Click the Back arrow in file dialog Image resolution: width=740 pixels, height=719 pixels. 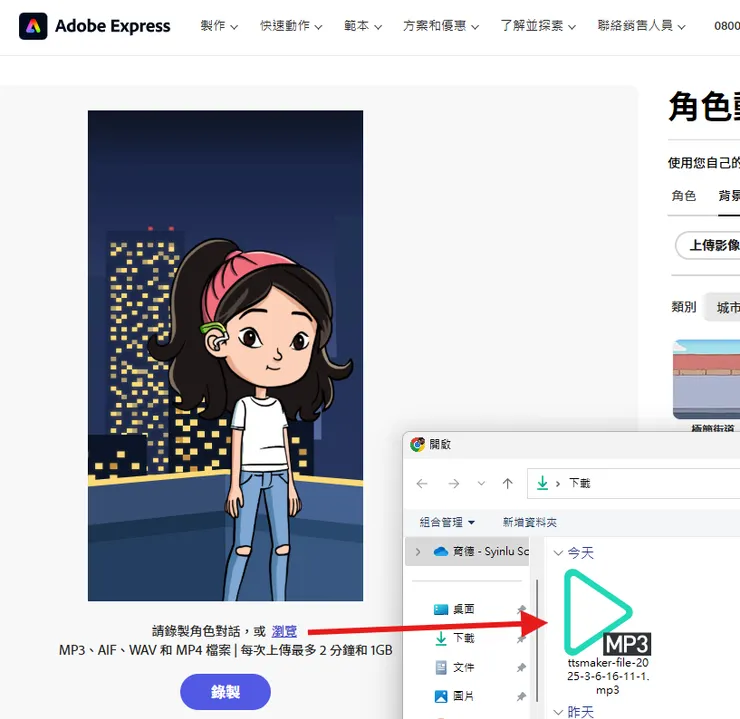coord(422,483)
